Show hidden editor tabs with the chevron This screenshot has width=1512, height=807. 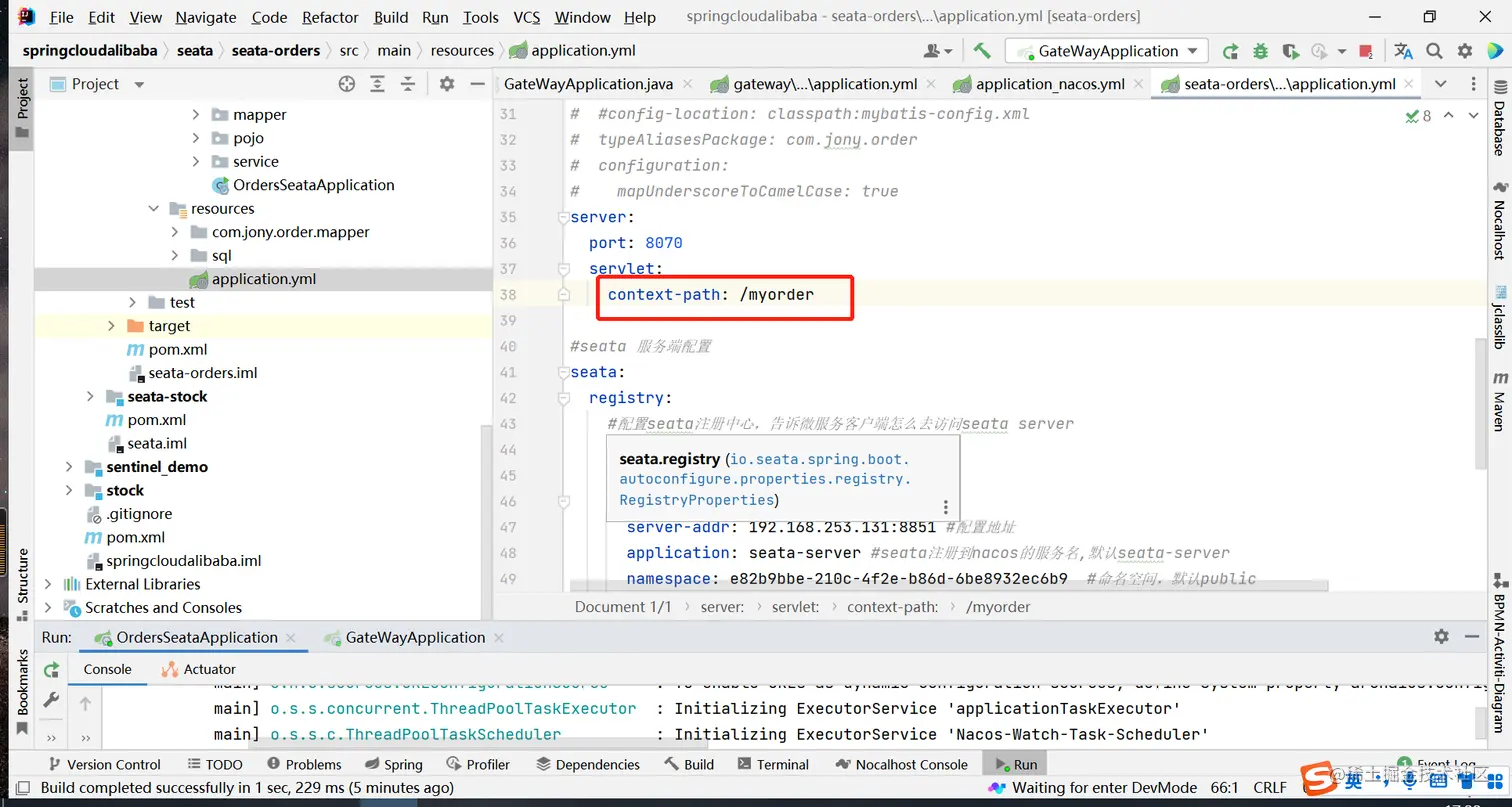[1441, 84]
